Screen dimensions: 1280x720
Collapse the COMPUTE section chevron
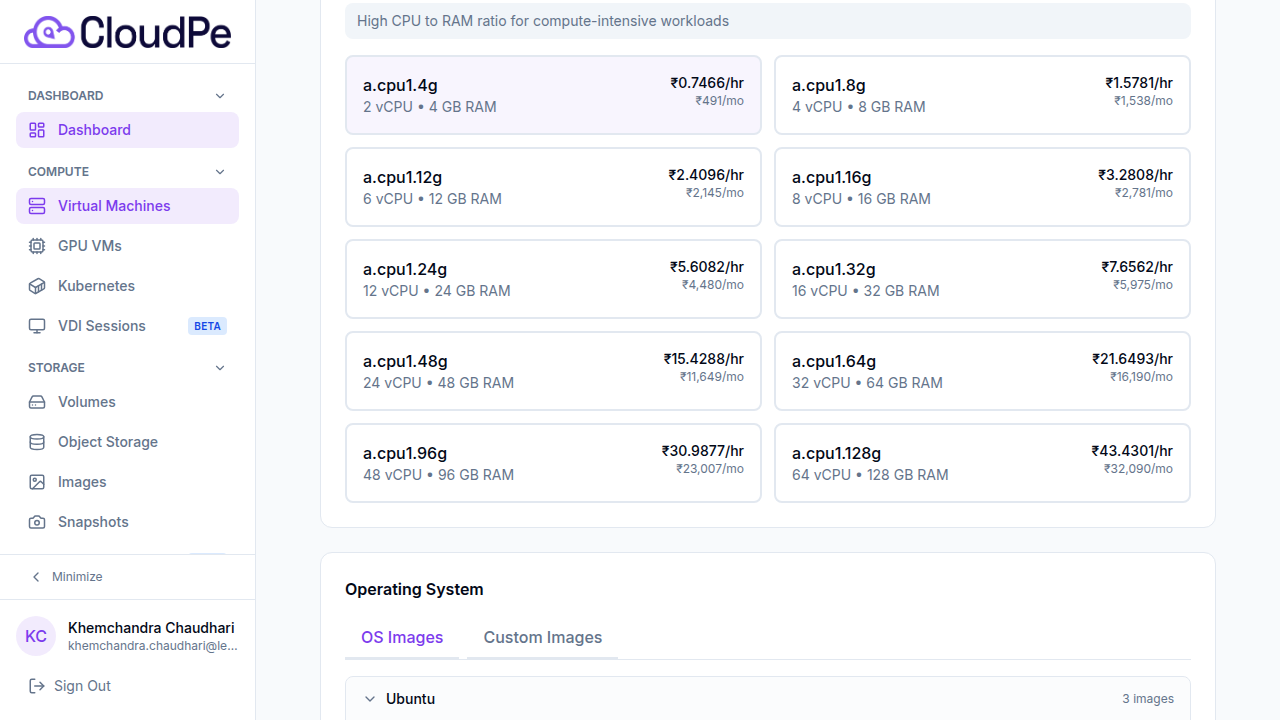click(220, 172)
